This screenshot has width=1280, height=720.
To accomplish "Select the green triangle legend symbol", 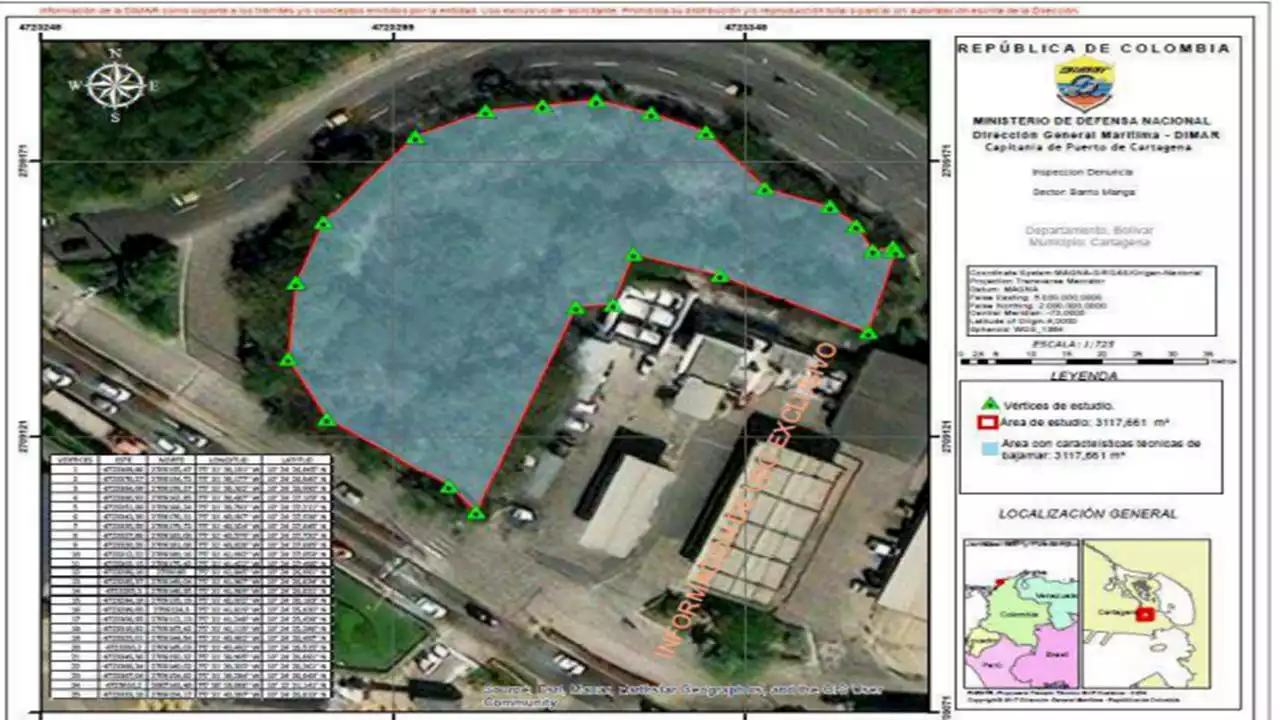I will (989, 404).
